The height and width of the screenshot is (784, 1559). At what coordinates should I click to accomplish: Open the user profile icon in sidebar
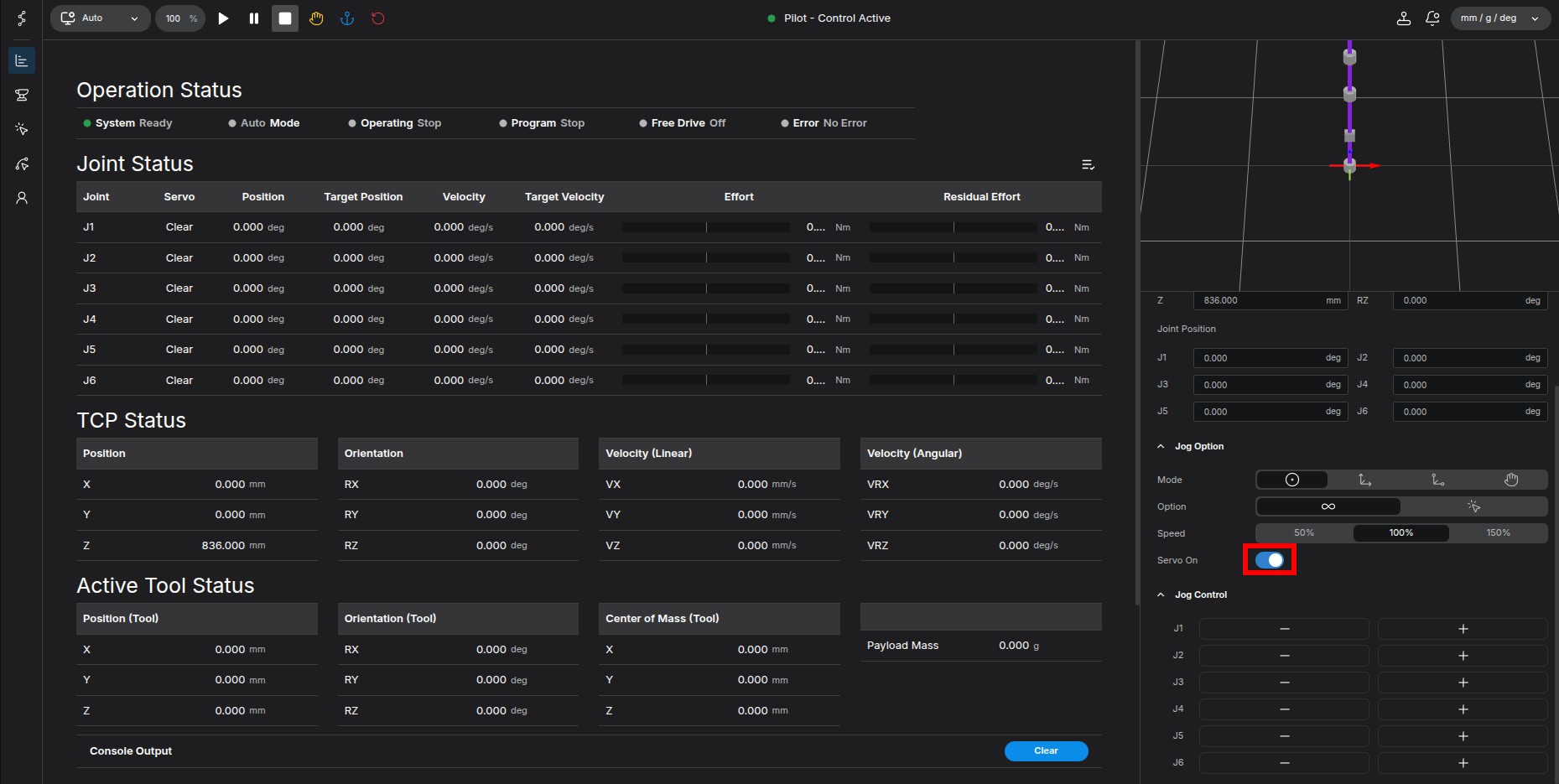(x=22, y=198)
